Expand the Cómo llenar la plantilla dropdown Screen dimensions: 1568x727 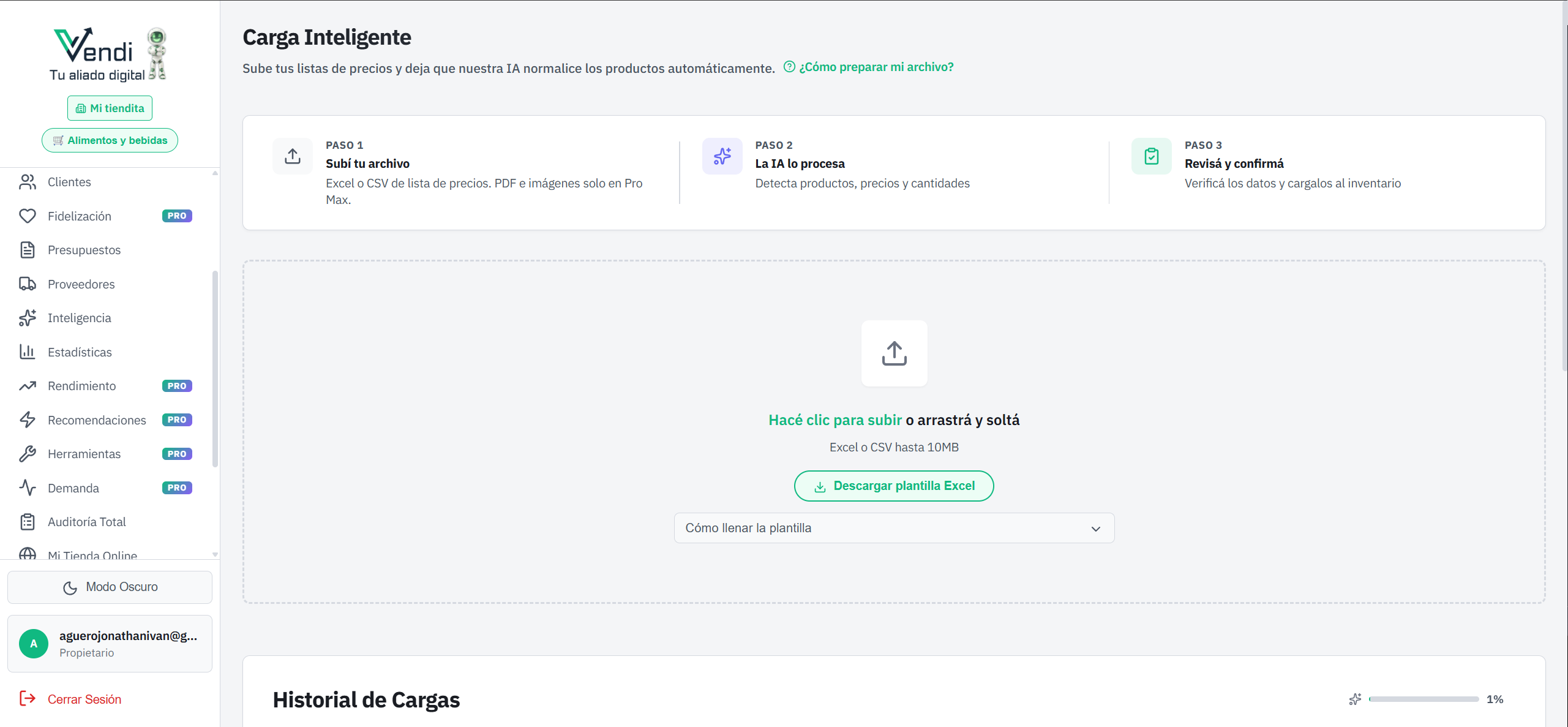coord(894,528)
